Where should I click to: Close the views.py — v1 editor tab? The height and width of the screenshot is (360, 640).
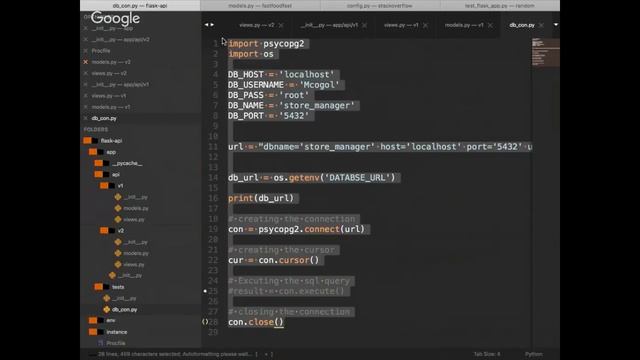coord(425,25)
